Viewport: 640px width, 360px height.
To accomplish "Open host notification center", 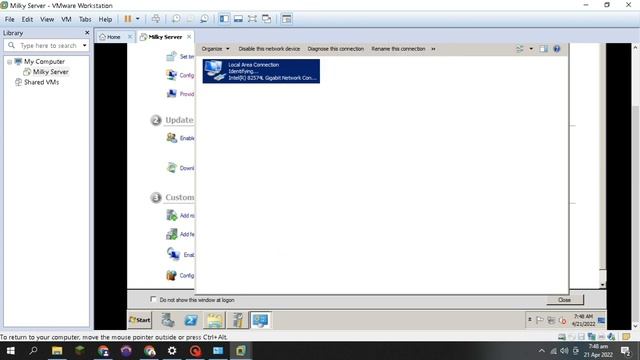I will pyautogui.click(x=625, y=351).
